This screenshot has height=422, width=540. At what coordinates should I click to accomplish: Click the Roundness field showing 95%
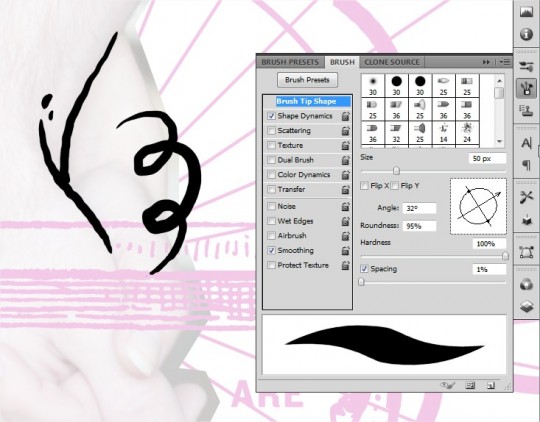point(419,226)
